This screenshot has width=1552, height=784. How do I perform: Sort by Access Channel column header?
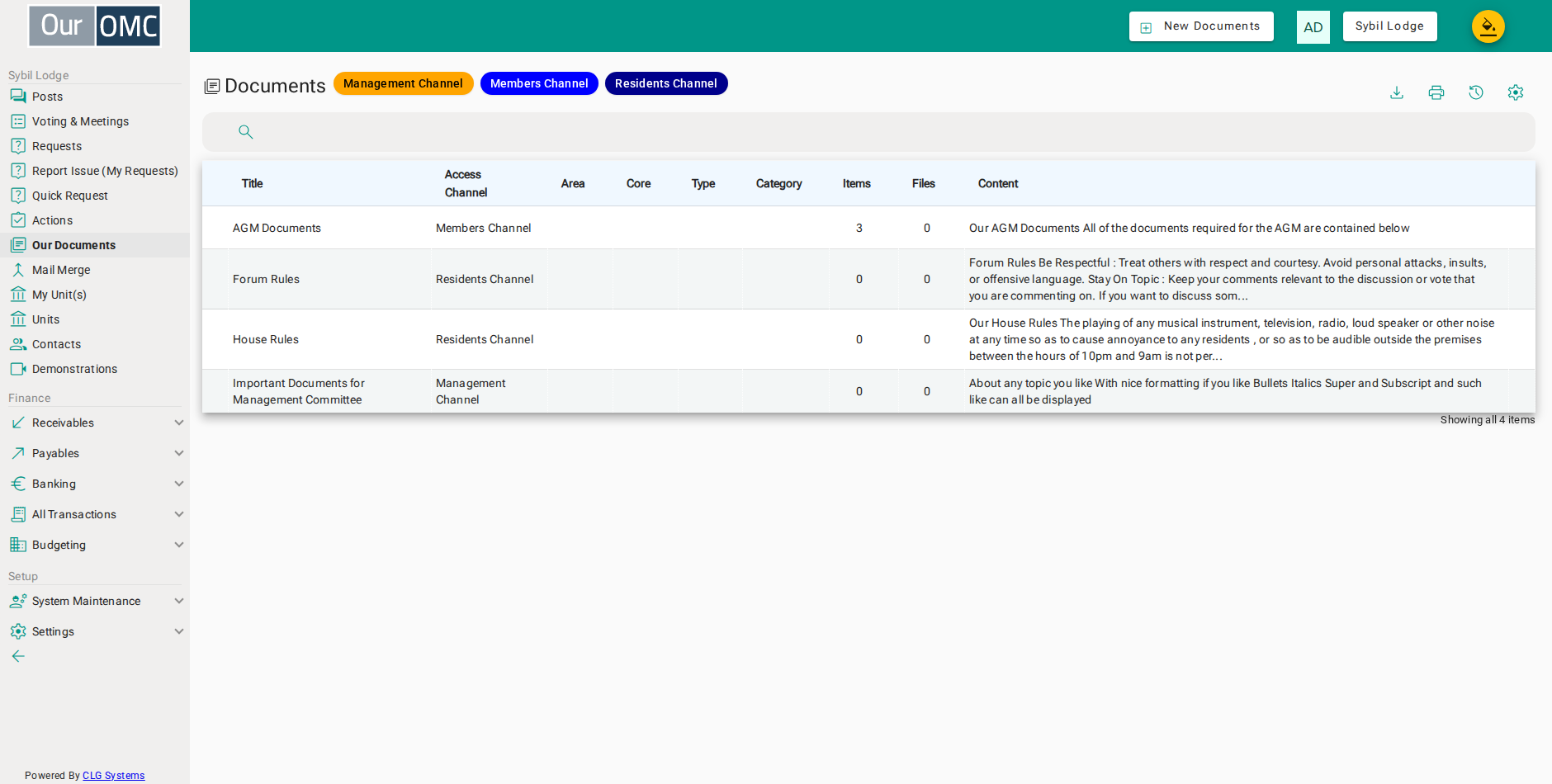466,183
